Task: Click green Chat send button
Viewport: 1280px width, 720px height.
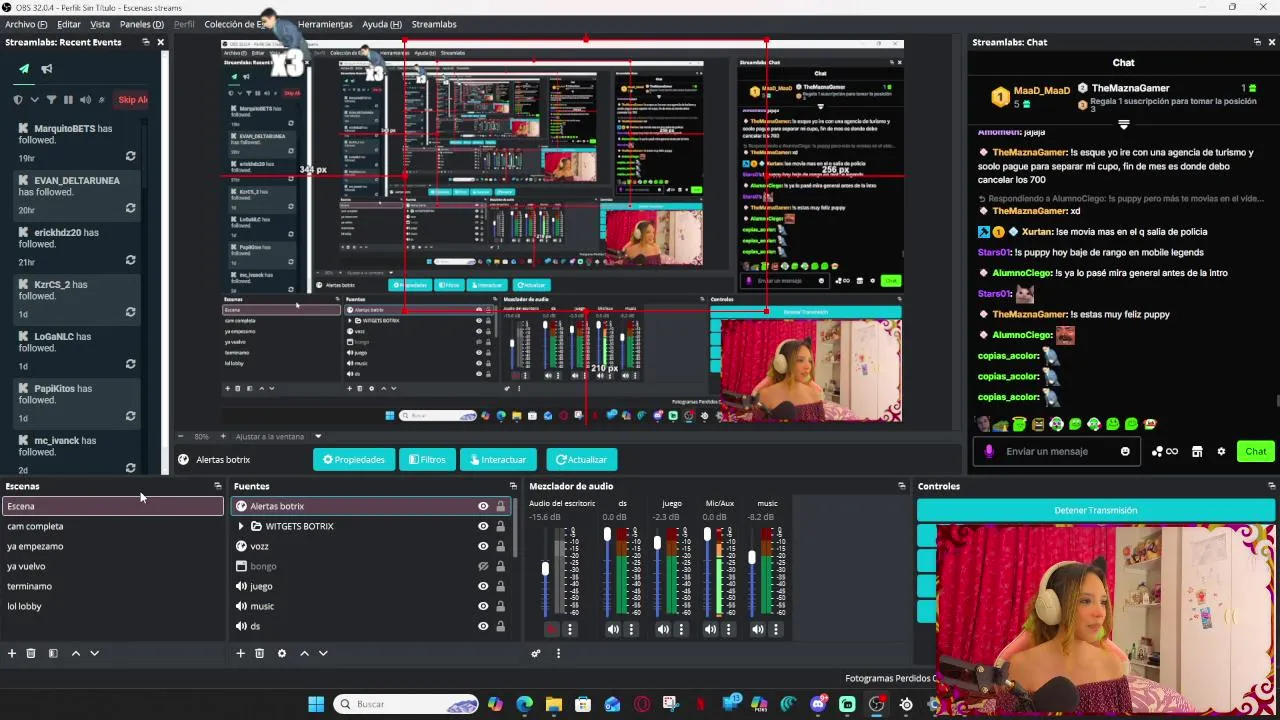Action: click(x=1255, y=451)
